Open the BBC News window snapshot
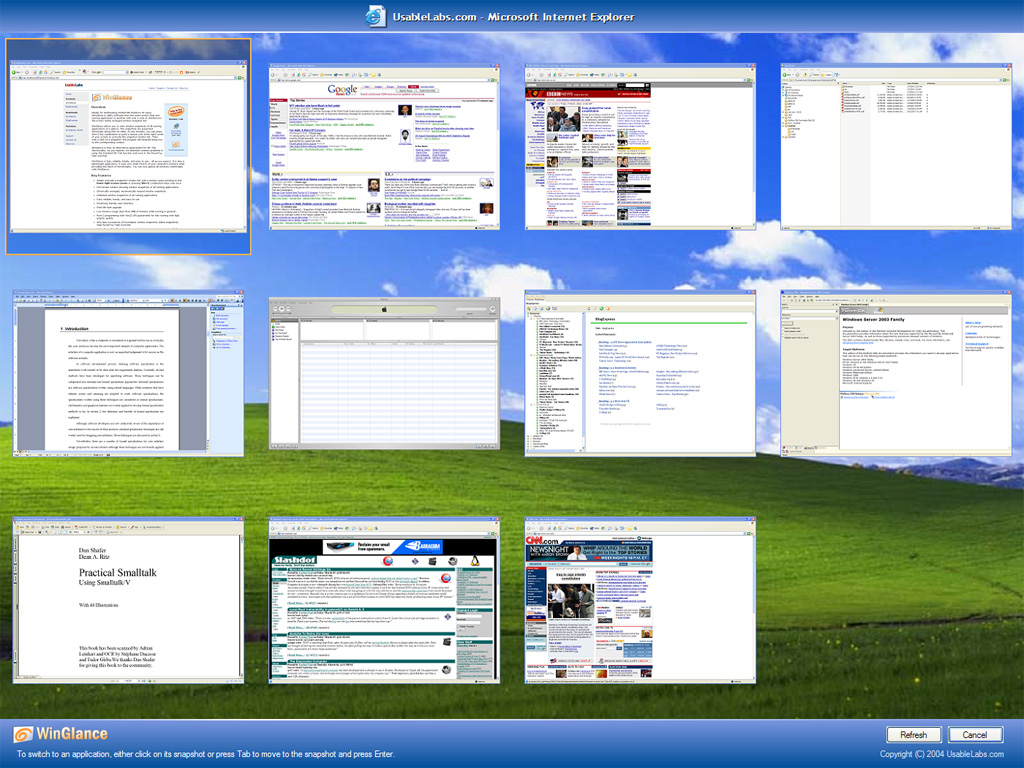Screen dimensions: 1024x768 [x=640, y=146]
